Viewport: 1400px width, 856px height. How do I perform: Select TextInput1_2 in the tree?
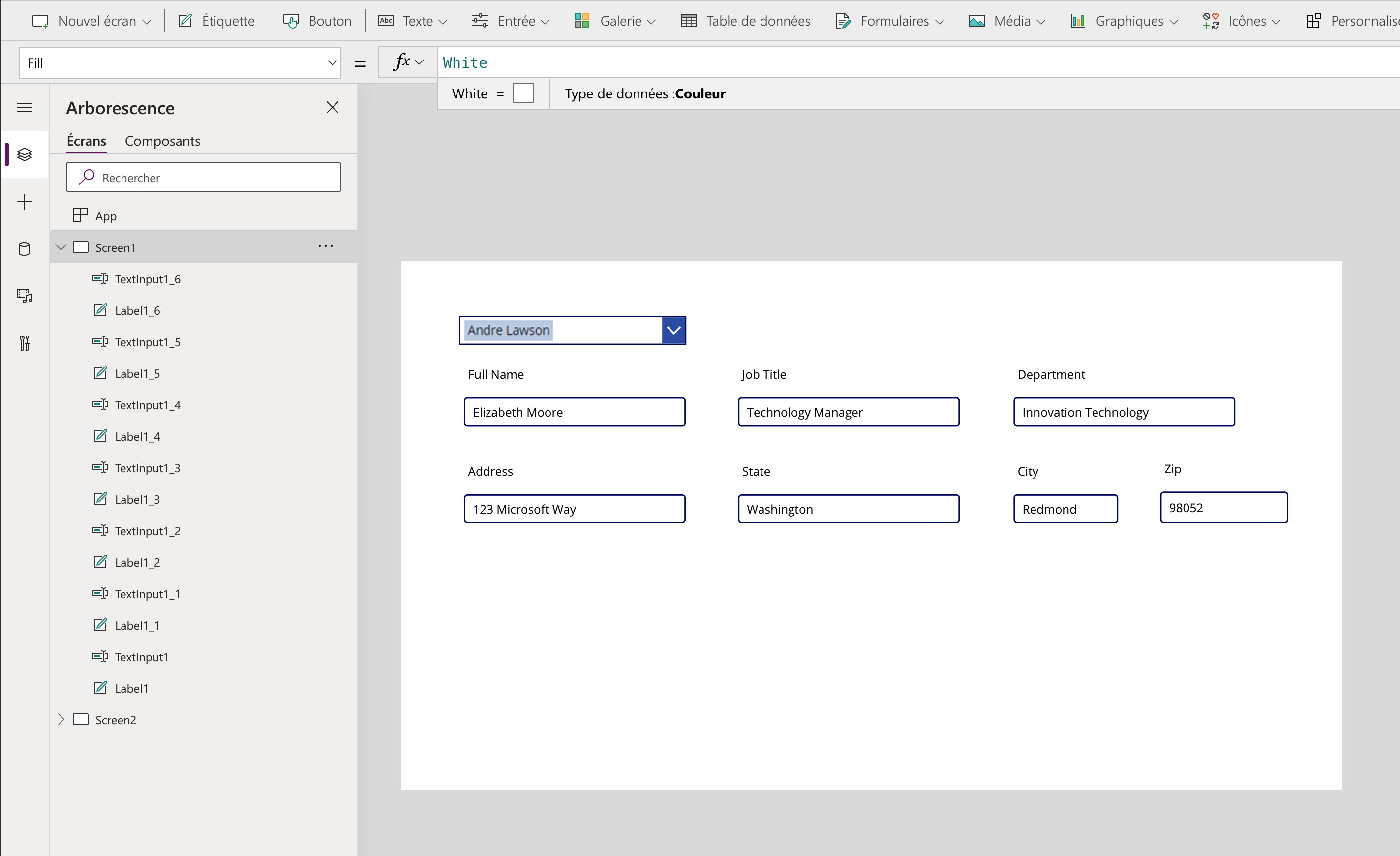pyautogui.click(x=204, y=531)
